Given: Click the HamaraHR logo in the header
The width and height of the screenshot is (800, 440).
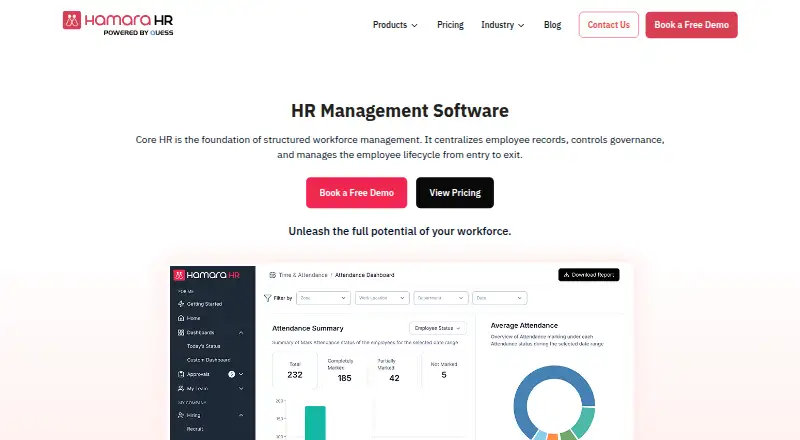Looking at the screenshot, I should [118, 23].
